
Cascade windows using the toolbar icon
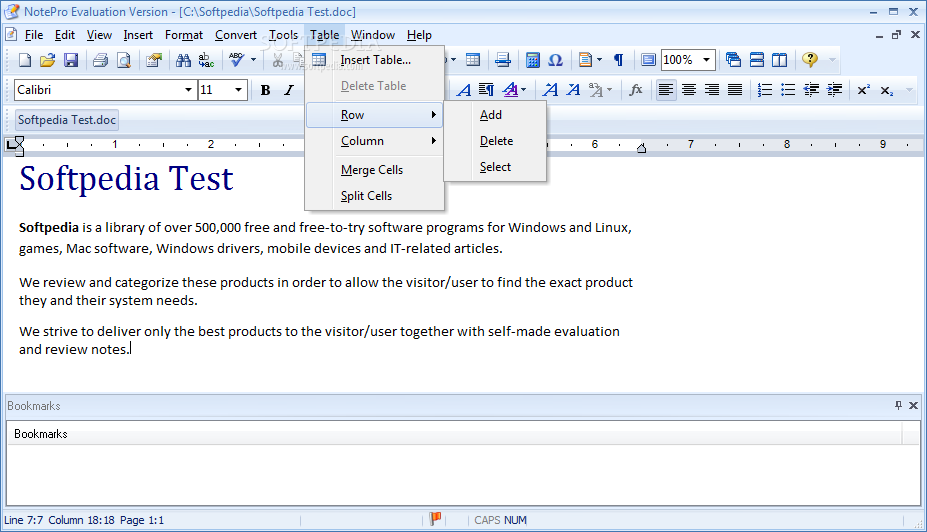(x=733, y=60)
